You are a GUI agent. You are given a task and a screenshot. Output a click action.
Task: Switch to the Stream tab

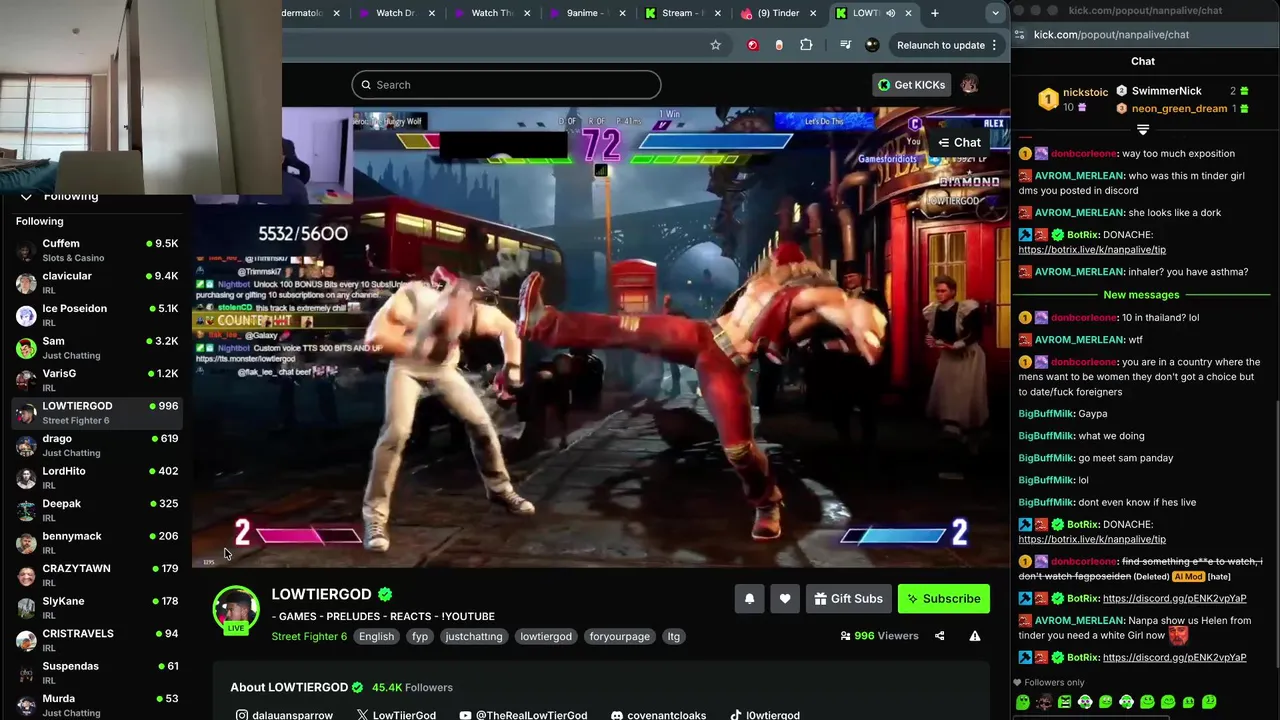point(682,13)
